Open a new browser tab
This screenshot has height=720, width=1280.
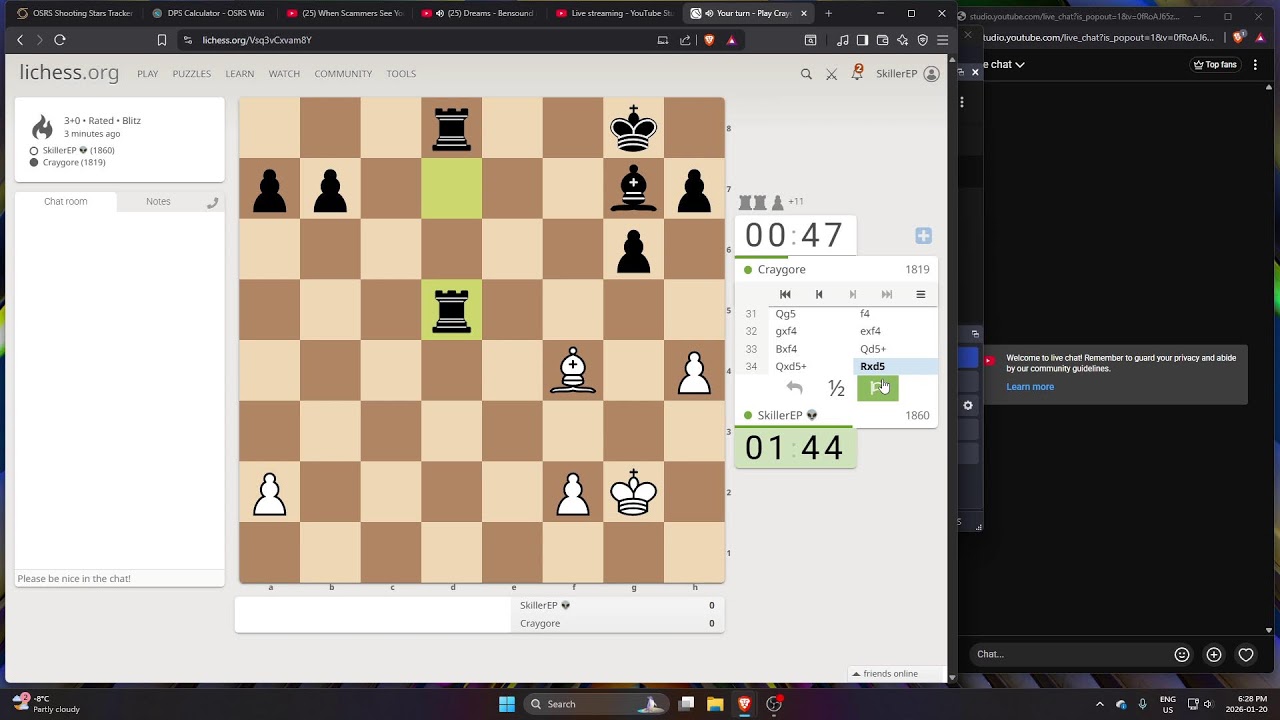coord(828,13)
